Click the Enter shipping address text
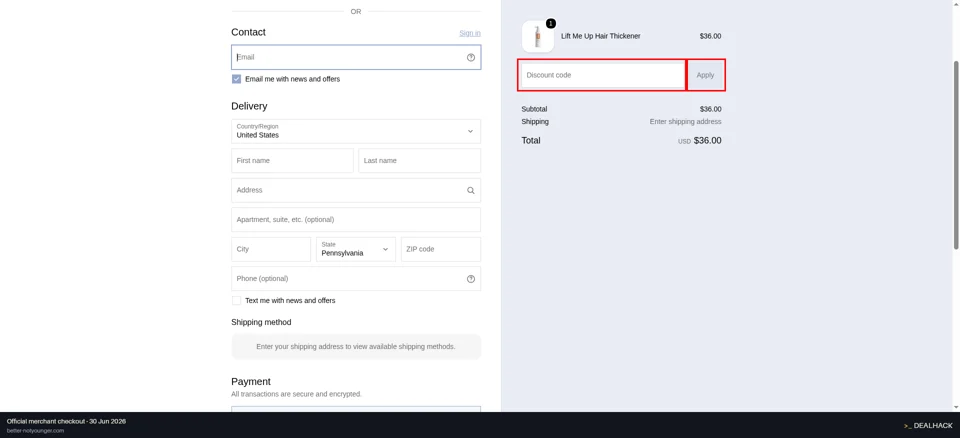Screen dimensions: 960x438 coord(685,122)
